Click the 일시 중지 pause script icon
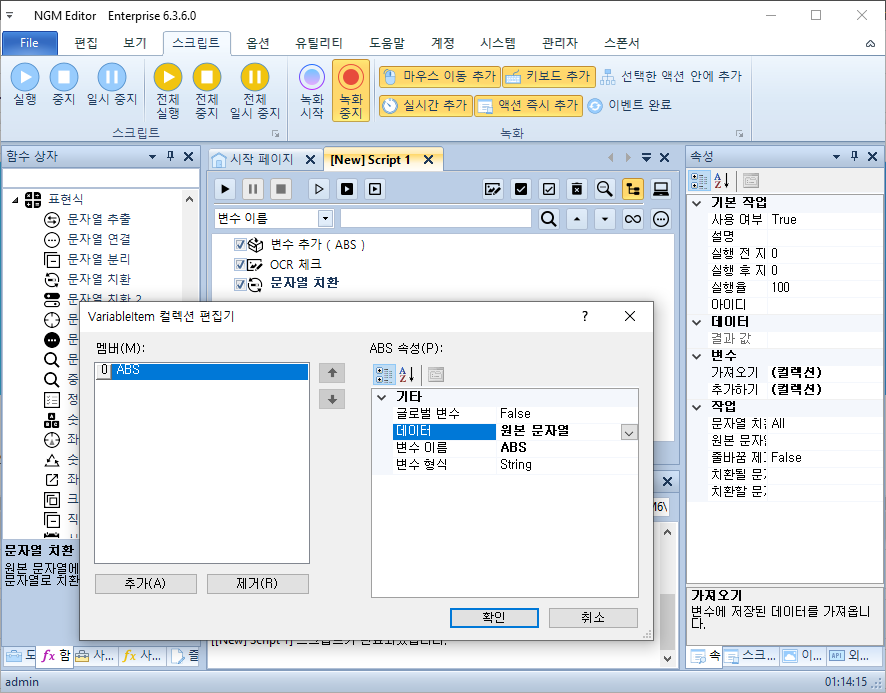Screen dimensions: 886x693 pyautogui.click(x=112, y=84)
